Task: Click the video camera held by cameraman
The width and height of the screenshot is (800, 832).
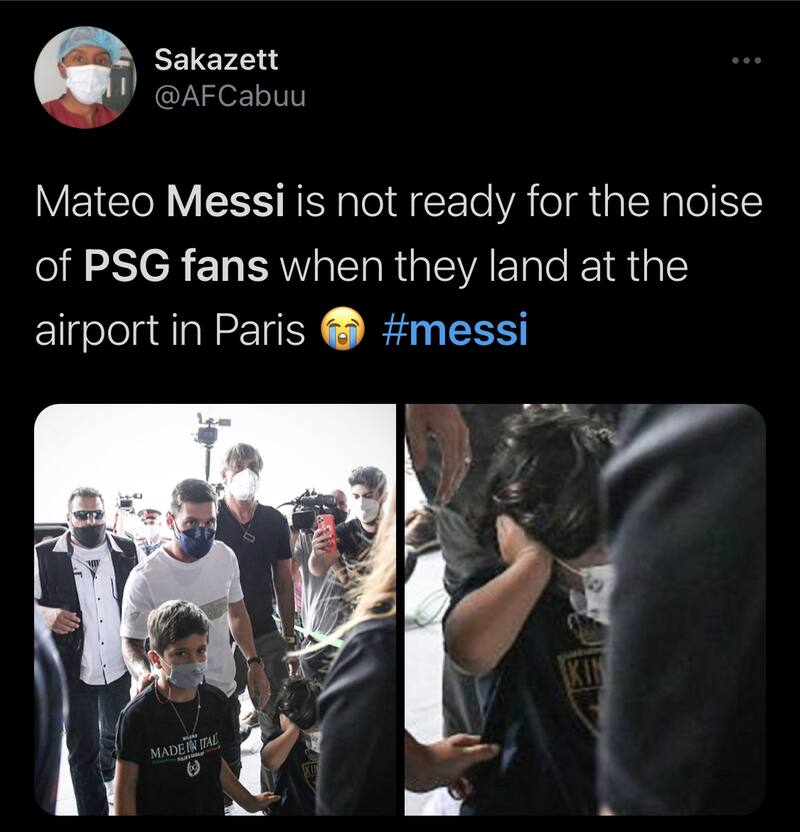Action: (x=311, y=510)
